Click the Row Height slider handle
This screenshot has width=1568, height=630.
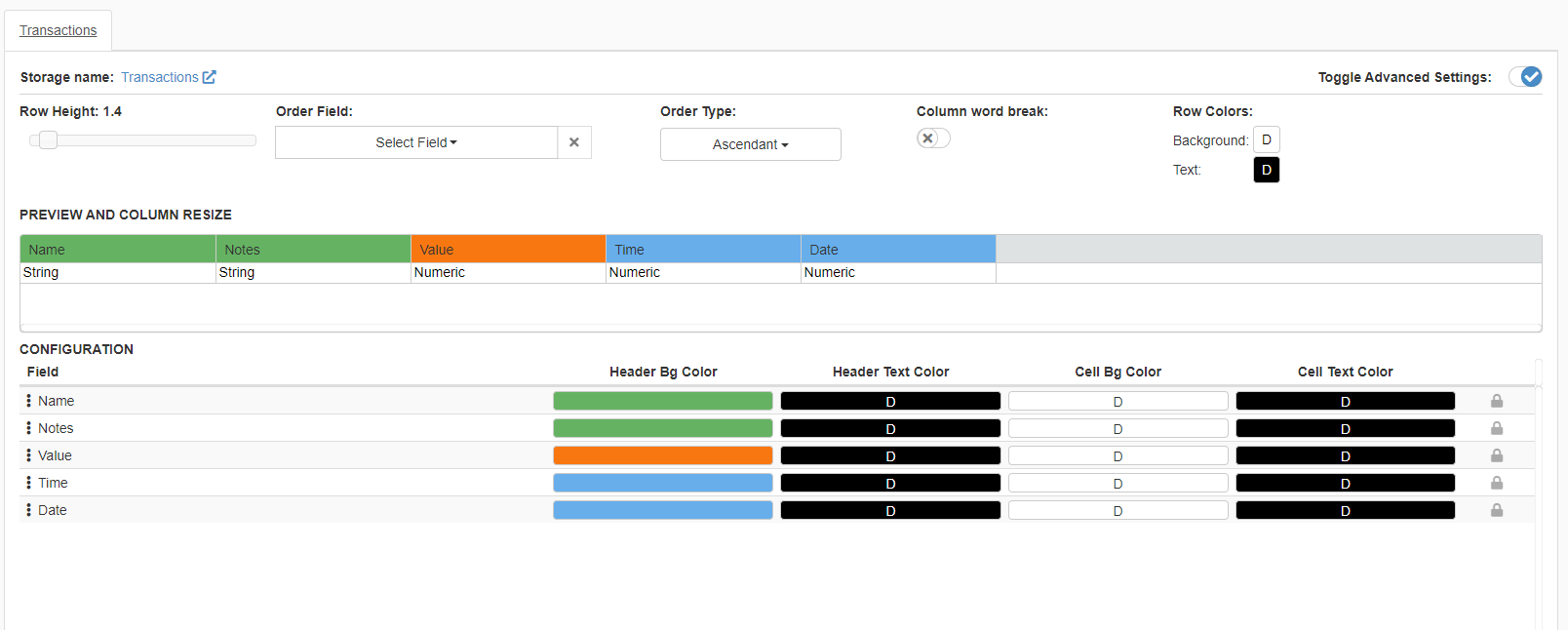[x=48, y=140]
